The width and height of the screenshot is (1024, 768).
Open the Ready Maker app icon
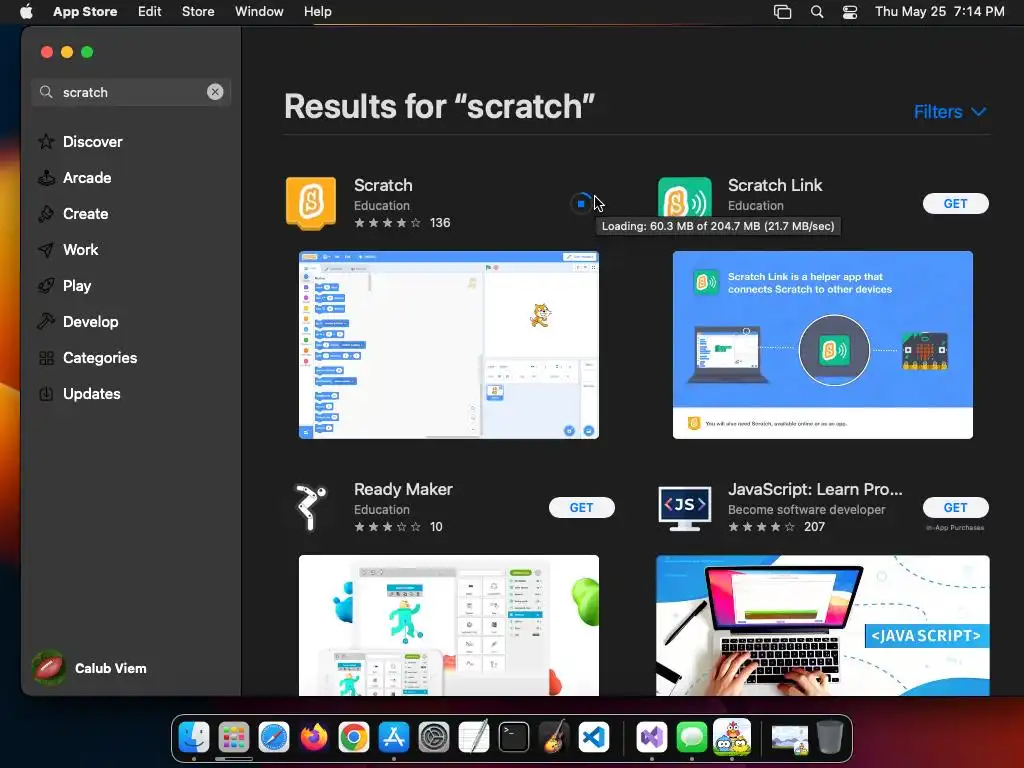click(x=311, y=507)
